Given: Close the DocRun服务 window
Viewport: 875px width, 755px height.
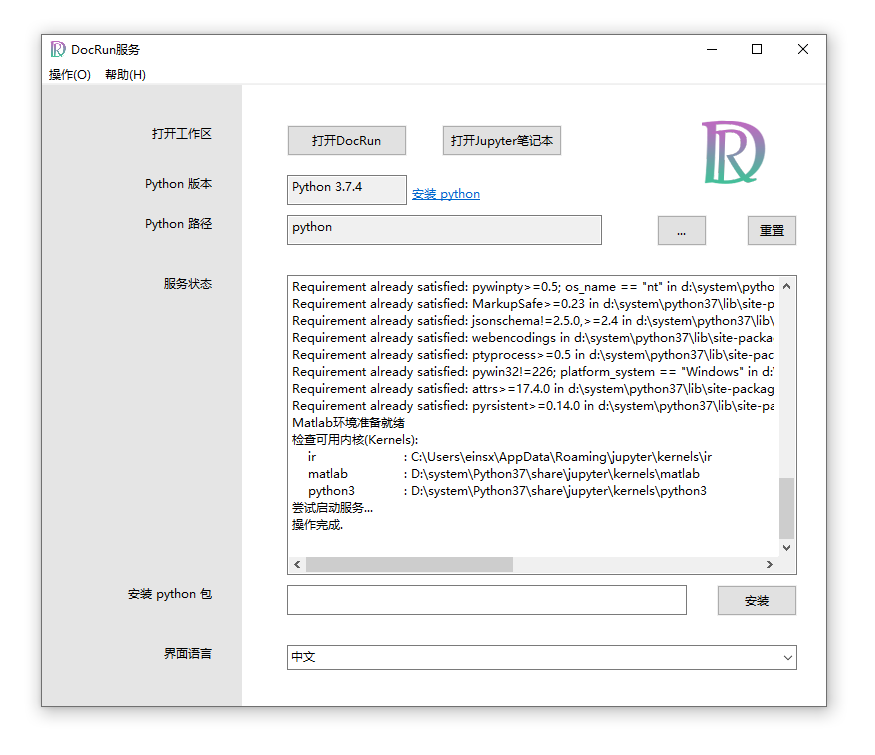Looking at the screenshot, I should pos(802,49).
